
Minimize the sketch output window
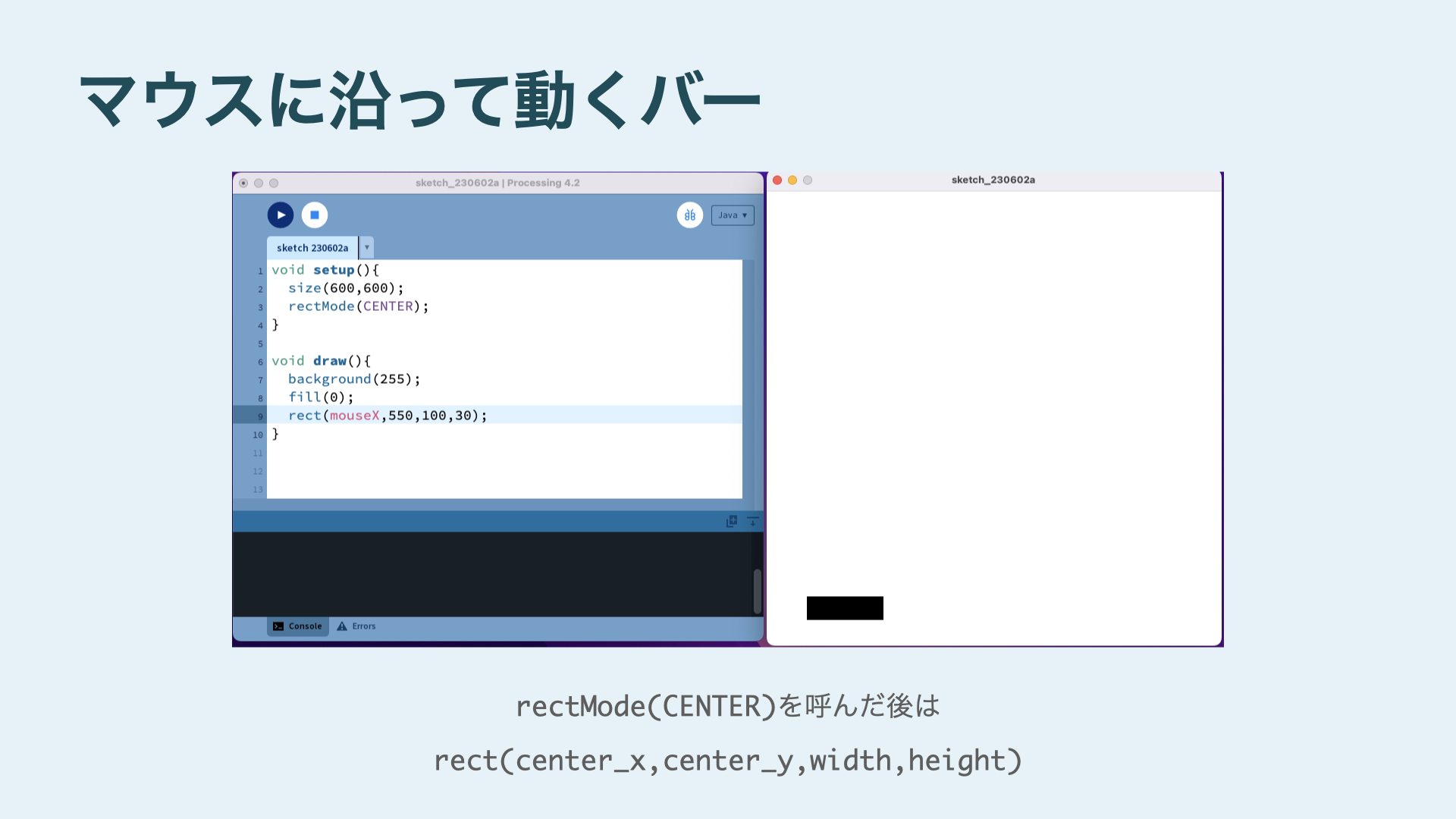(792, 180)
